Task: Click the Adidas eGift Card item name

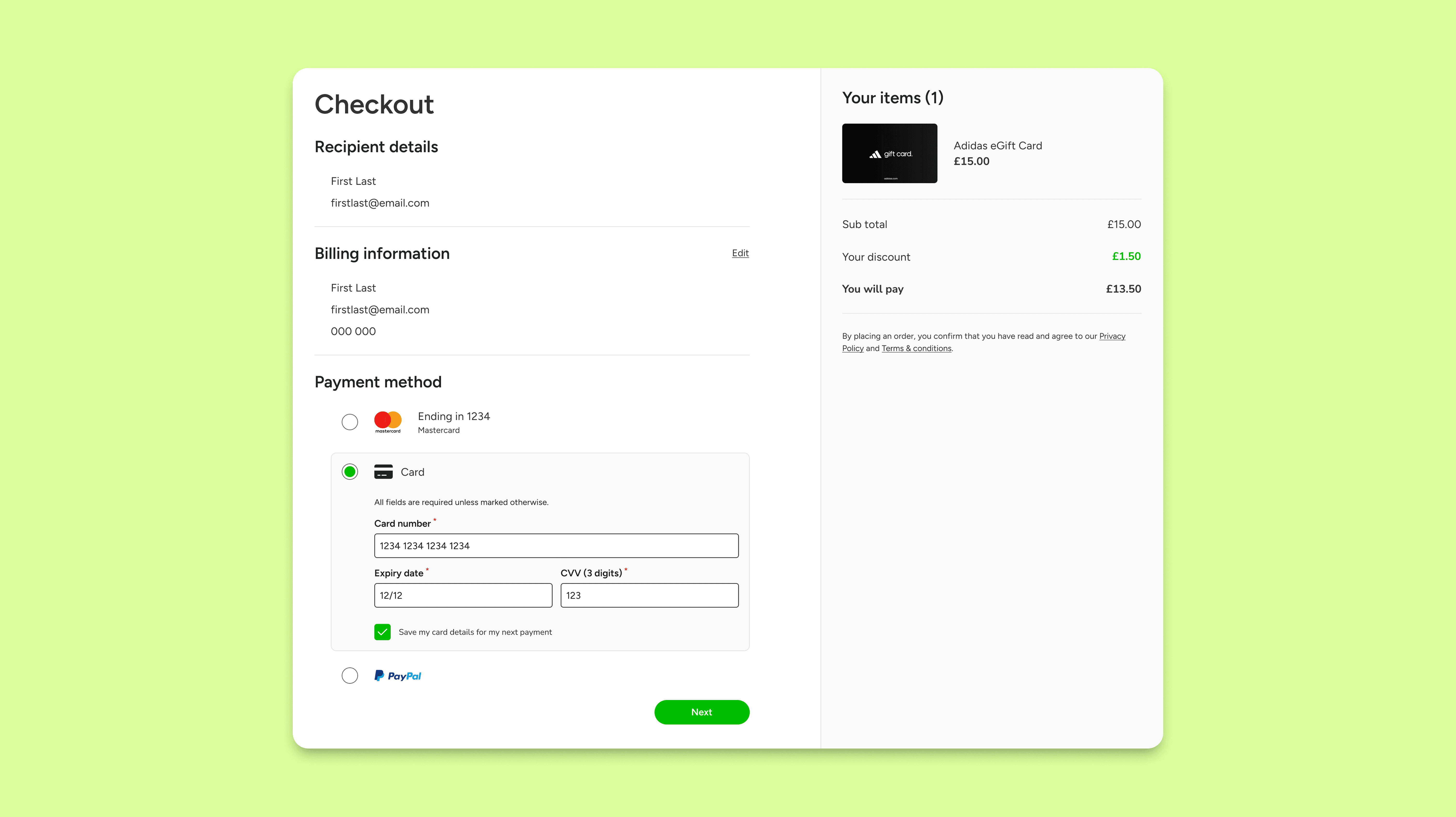Action: click(x=998, y=145)
